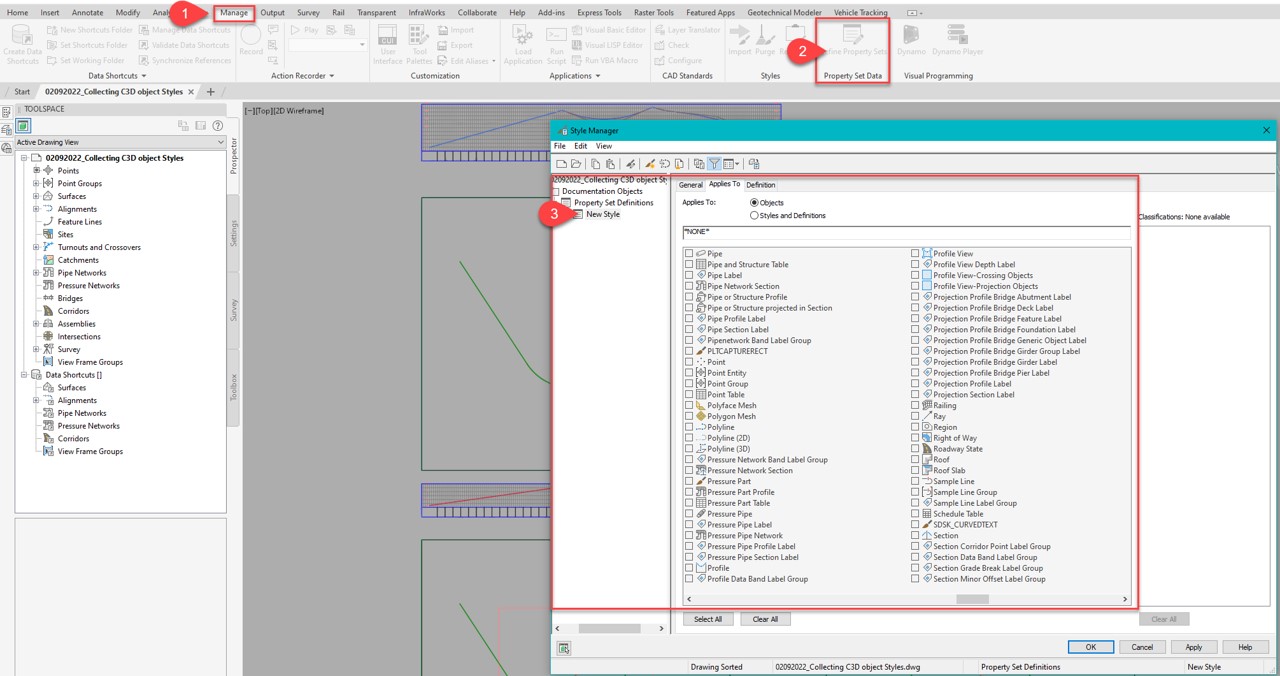This screenshot has width=1280, height=676.
Task: Check the Sample Line checkbox
Action: [915, 481]
